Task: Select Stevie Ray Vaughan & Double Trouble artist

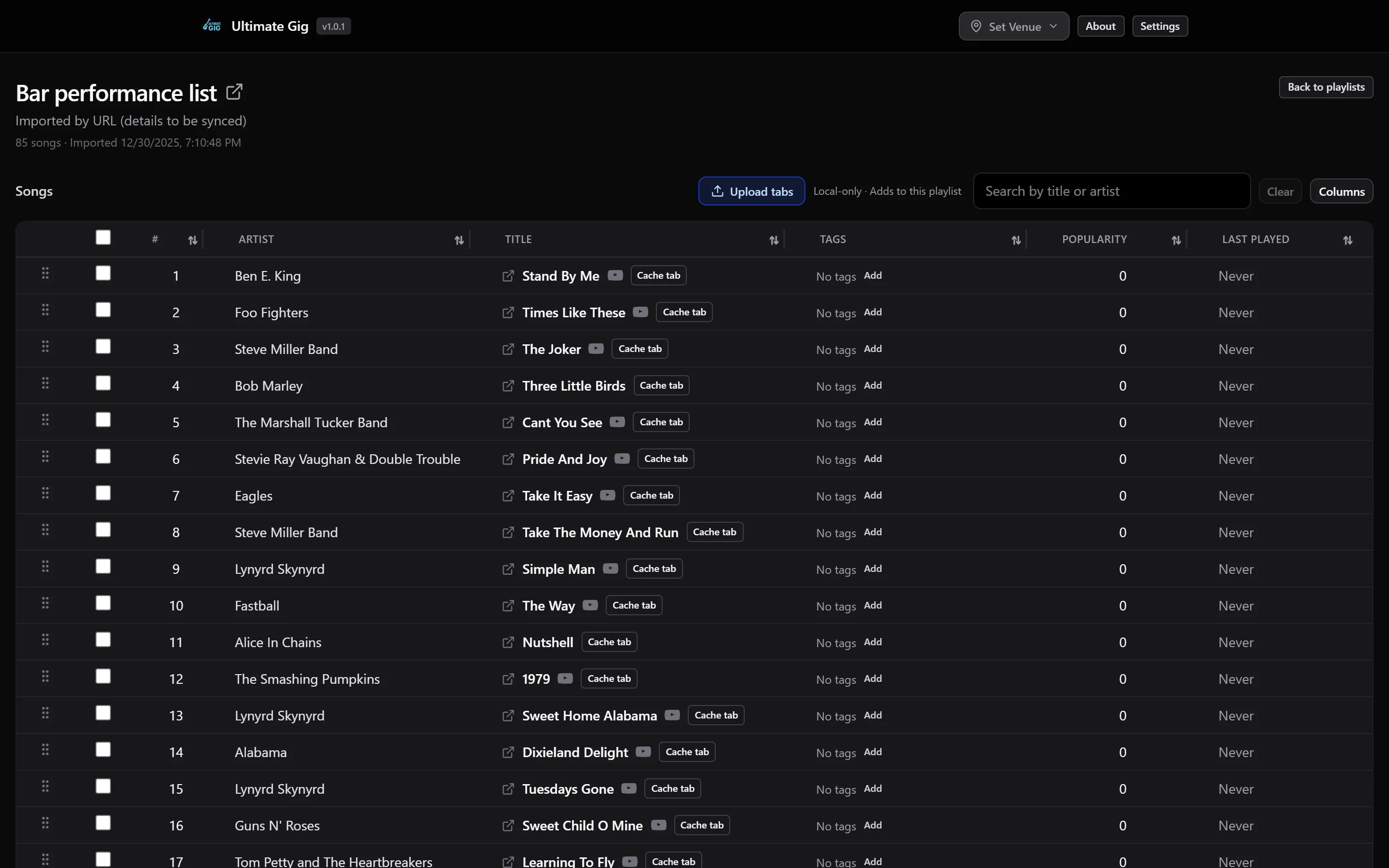Action: [x=347, y=459]
